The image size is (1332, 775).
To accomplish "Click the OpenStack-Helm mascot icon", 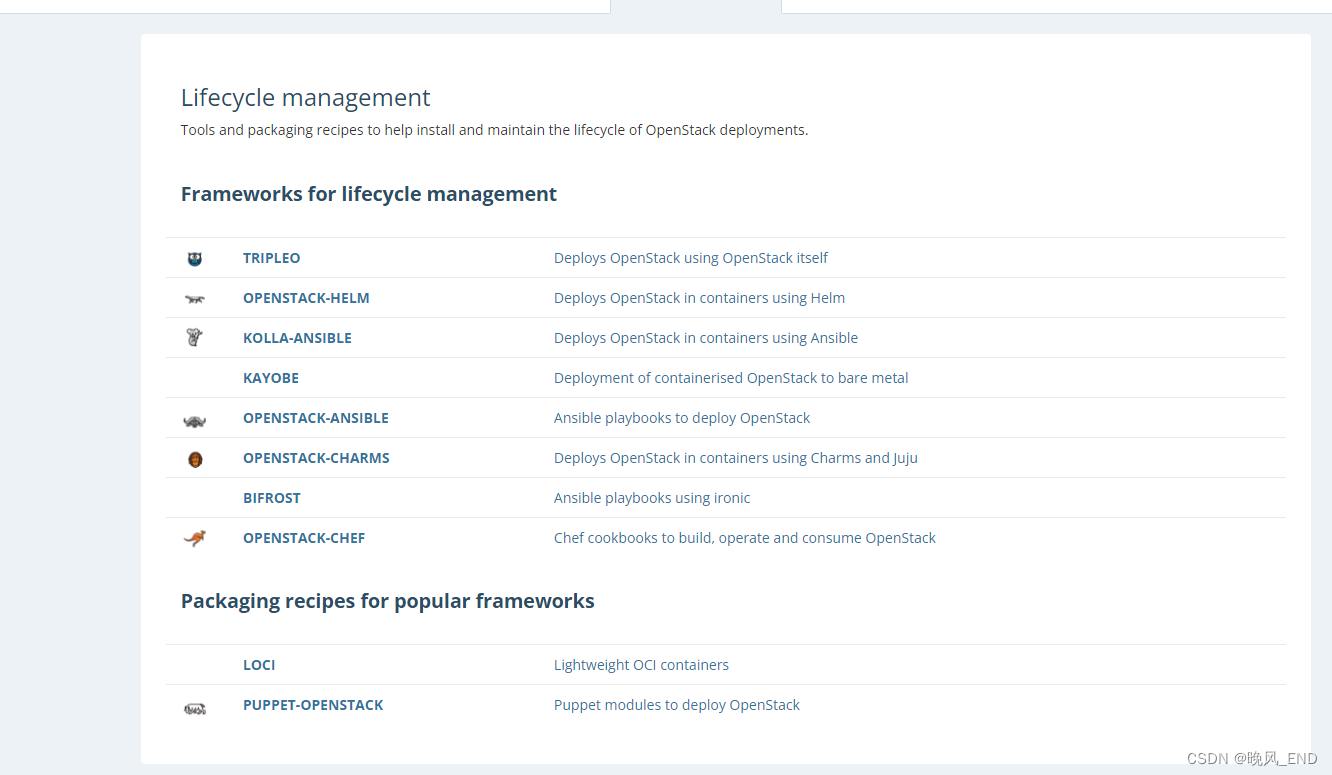I will click(195, 299).
